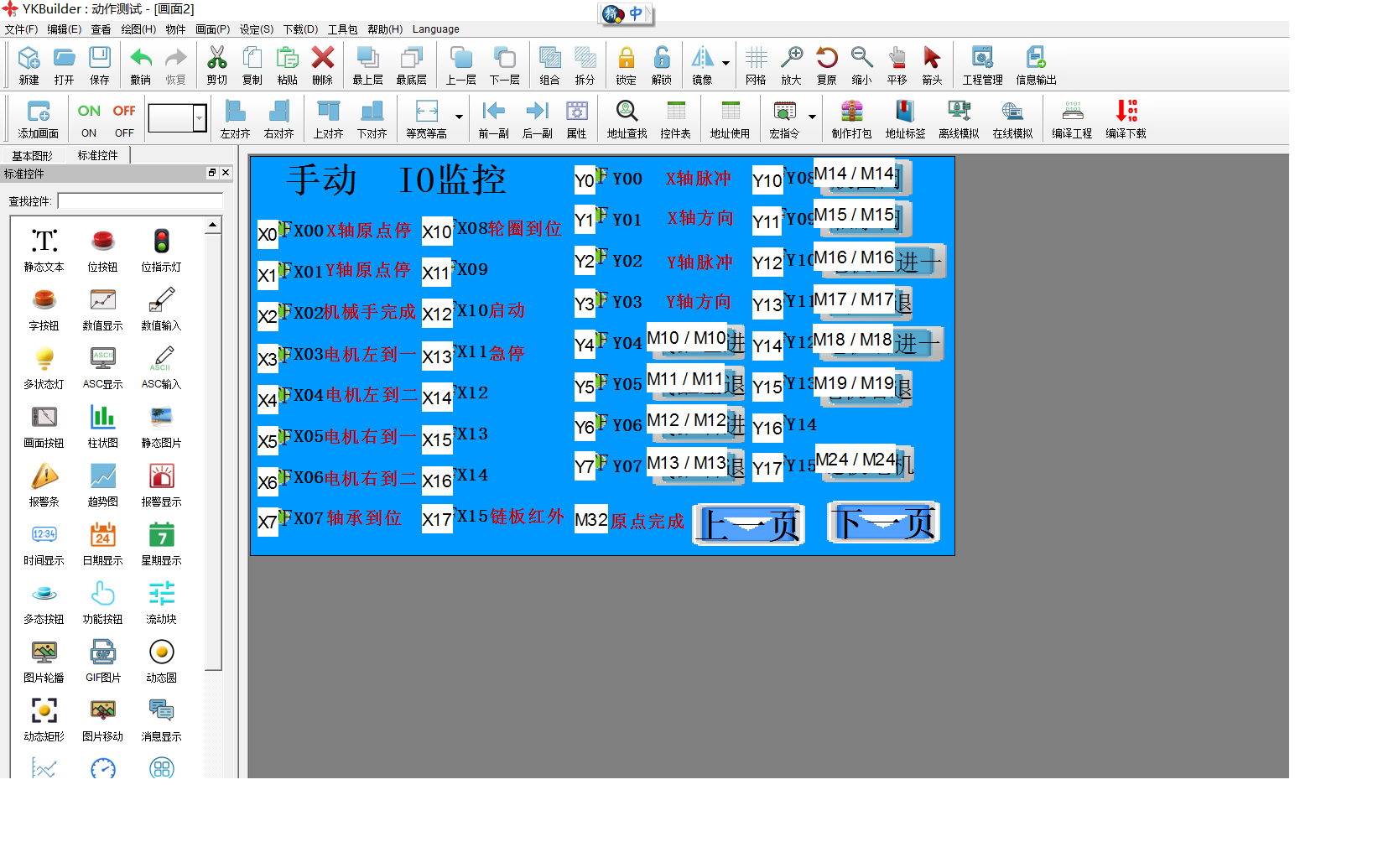Open 工程管理 project management
Viewport: 1399px width, 868px height.
click(x=982, y=65)
